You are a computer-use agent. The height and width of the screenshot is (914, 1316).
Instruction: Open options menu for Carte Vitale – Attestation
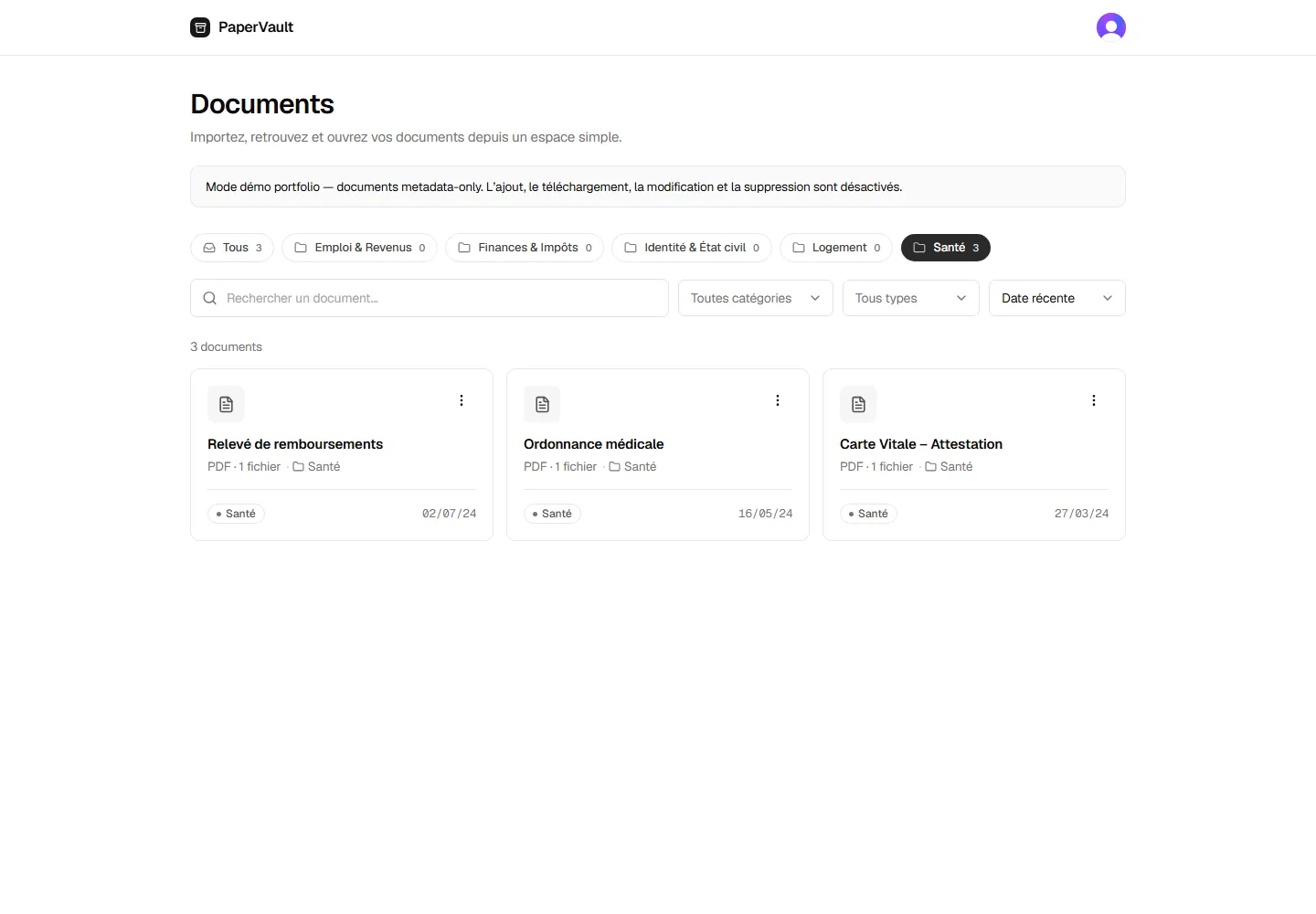coord(1094,400)
